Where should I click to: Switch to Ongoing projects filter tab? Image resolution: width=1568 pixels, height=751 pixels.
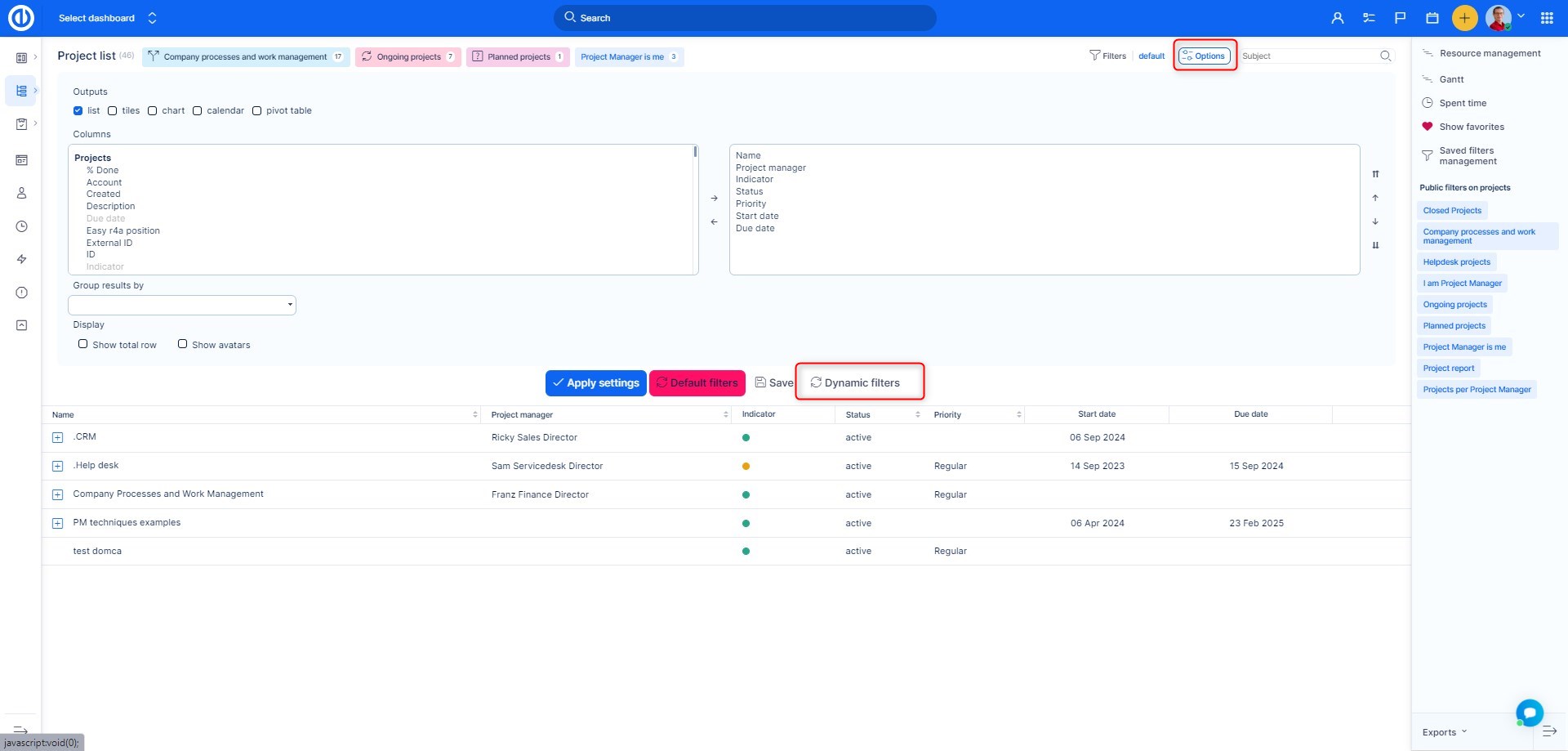408,57
